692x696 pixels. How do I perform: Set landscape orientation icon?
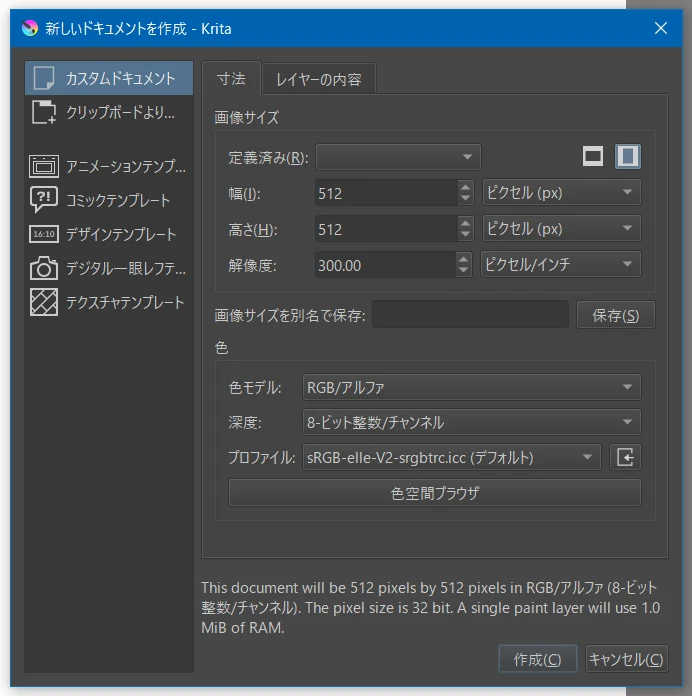click(x=593, y=156)
